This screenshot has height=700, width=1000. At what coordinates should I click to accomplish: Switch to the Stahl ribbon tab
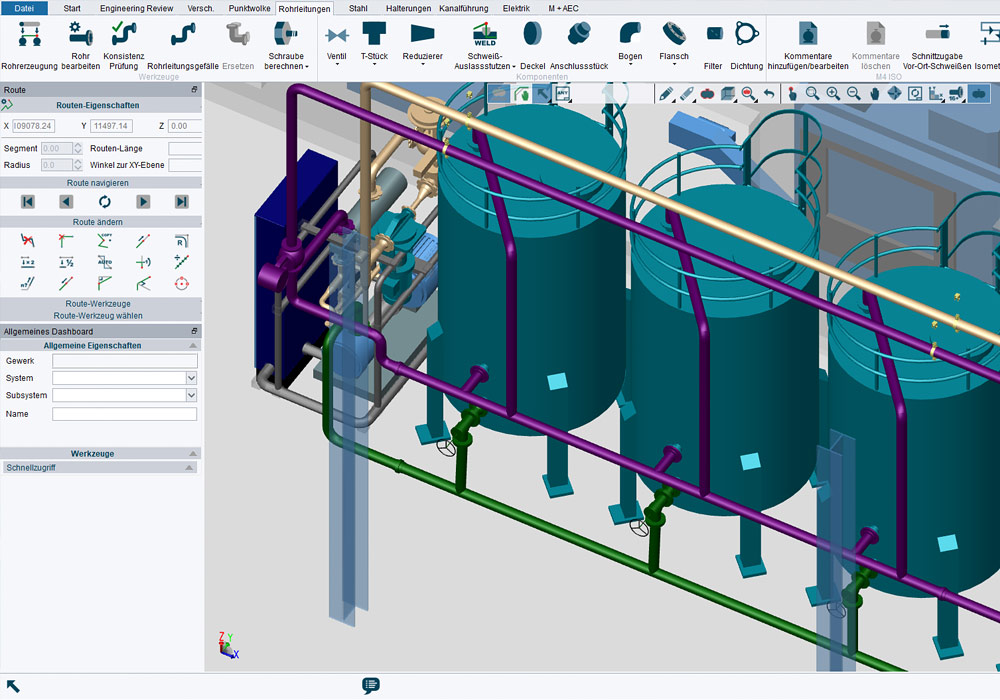[x=357, y=8]
